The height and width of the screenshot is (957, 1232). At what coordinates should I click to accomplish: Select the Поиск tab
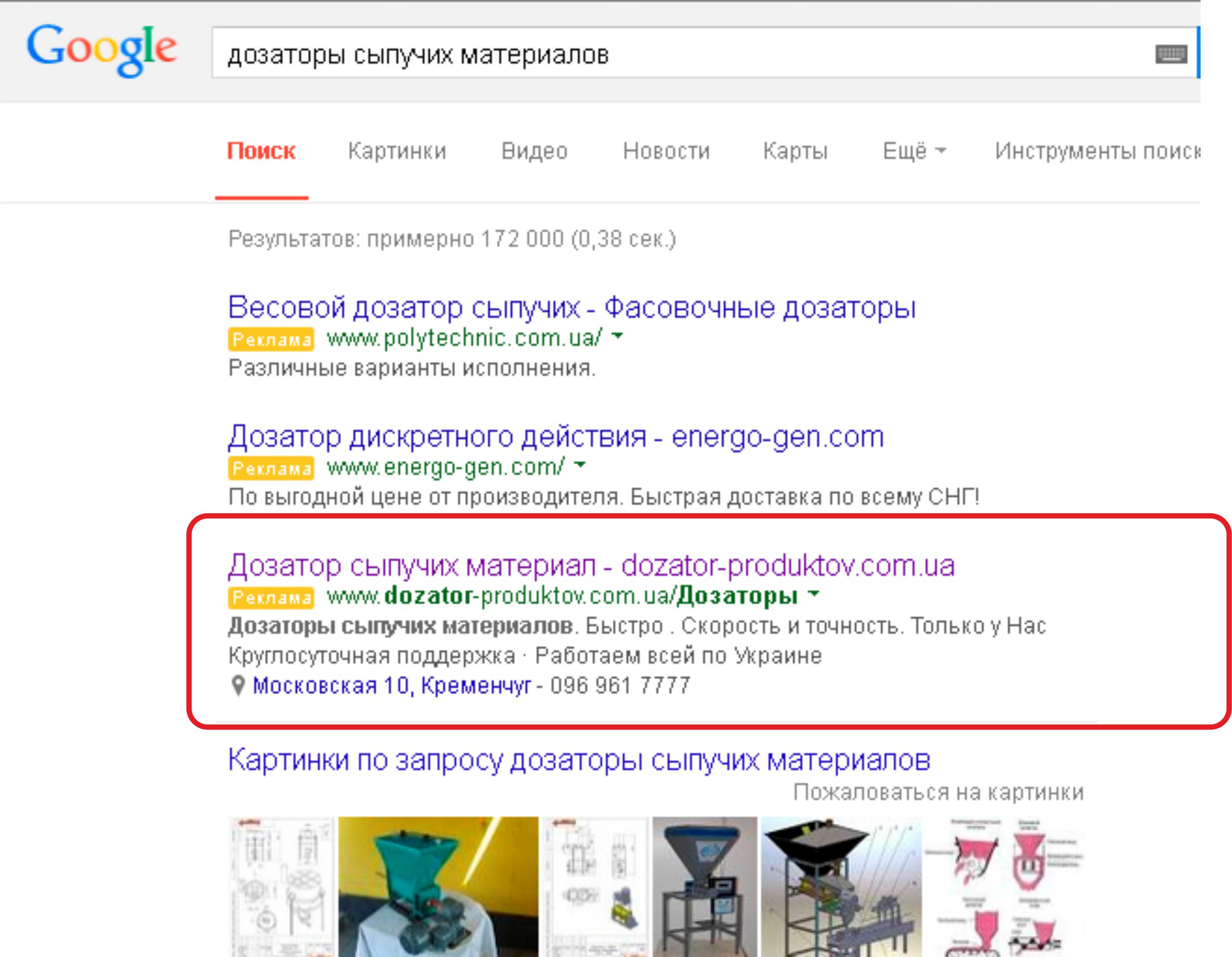261,151
